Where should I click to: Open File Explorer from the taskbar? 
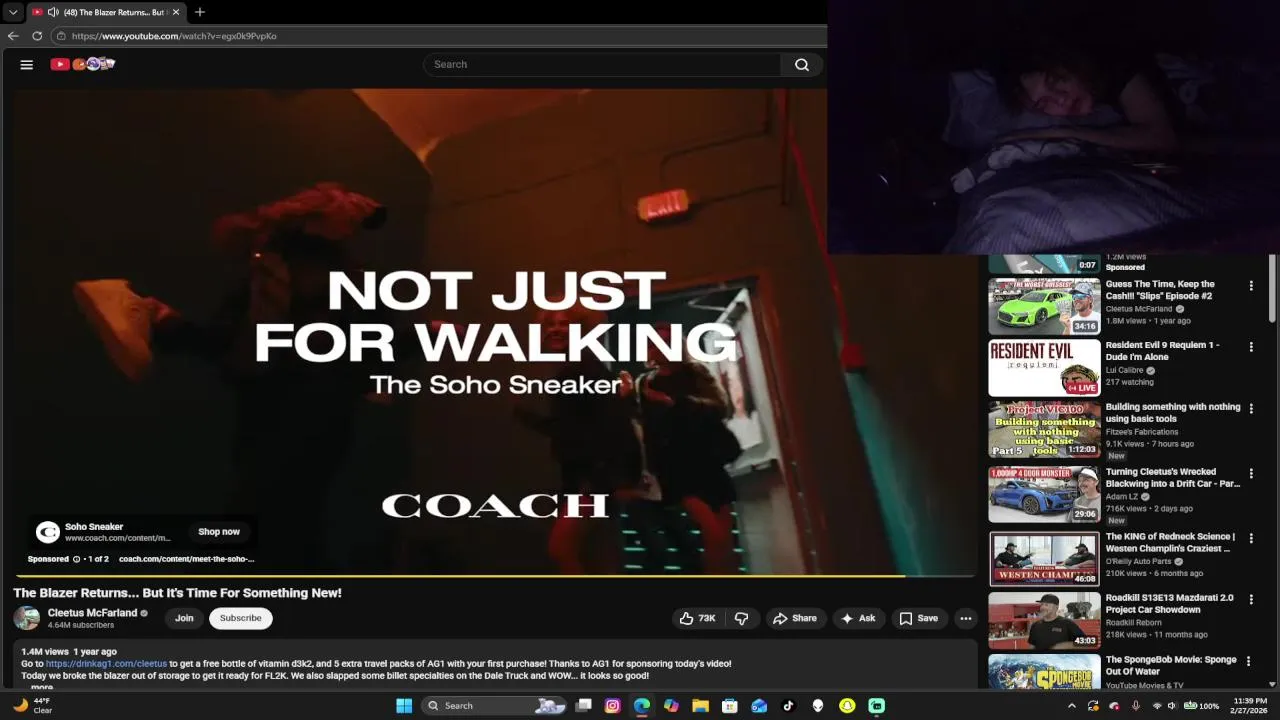point(701,705)
